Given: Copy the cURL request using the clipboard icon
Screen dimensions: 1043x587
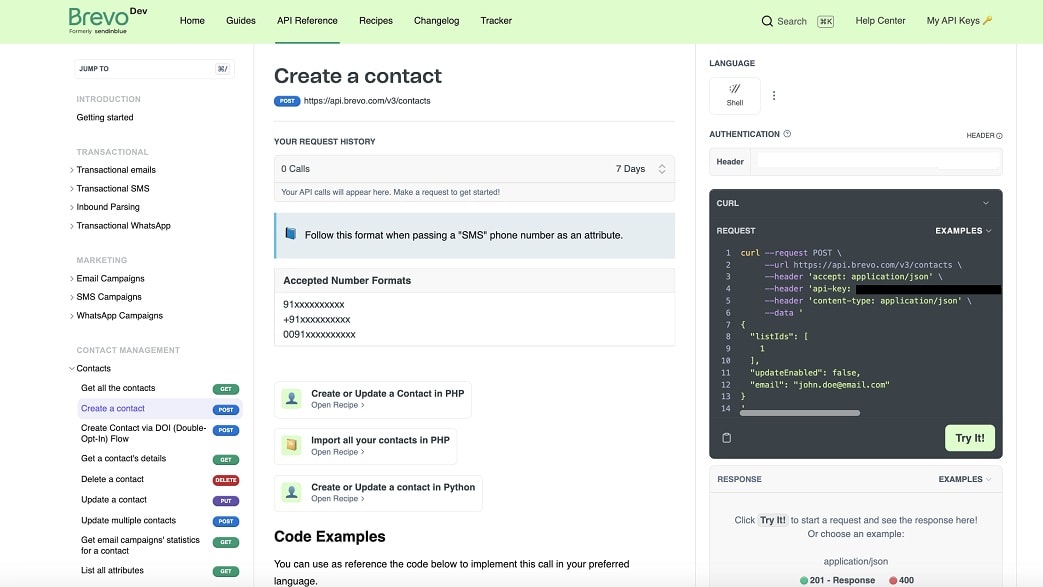Looking at the screenshot, I should pyautogui.click(x=726, y=438).
